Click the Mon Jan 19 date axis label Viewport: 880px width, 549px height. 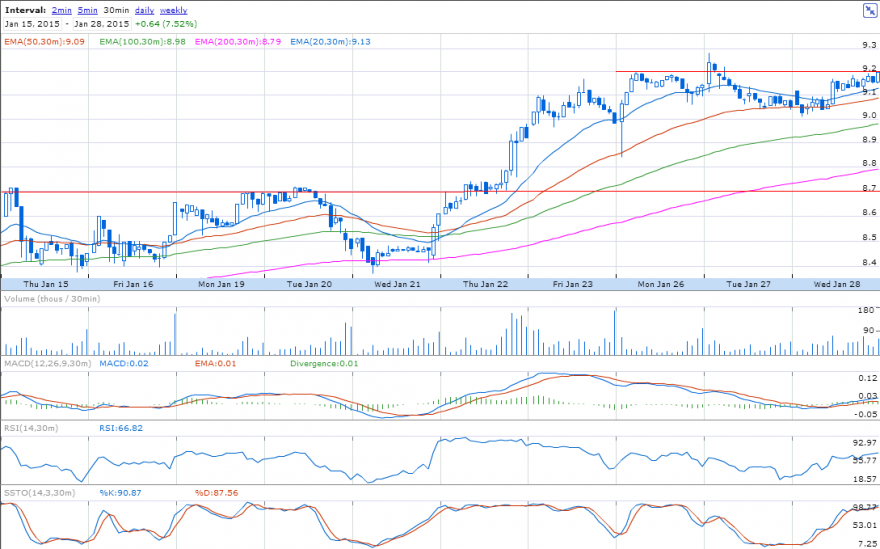[x=221, y=284]
